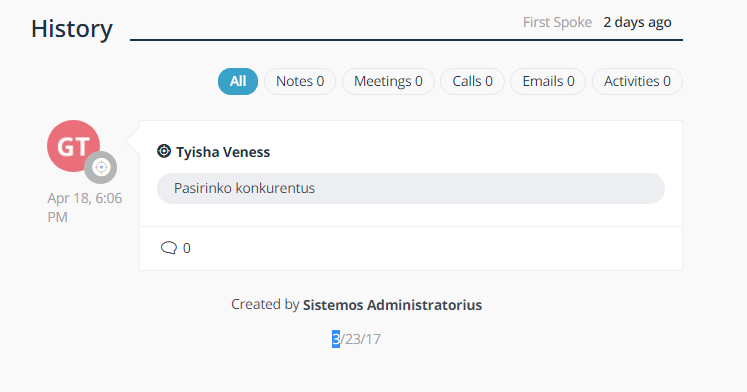Select the All filter pill
747x392 pixels.
pos(238,81)
